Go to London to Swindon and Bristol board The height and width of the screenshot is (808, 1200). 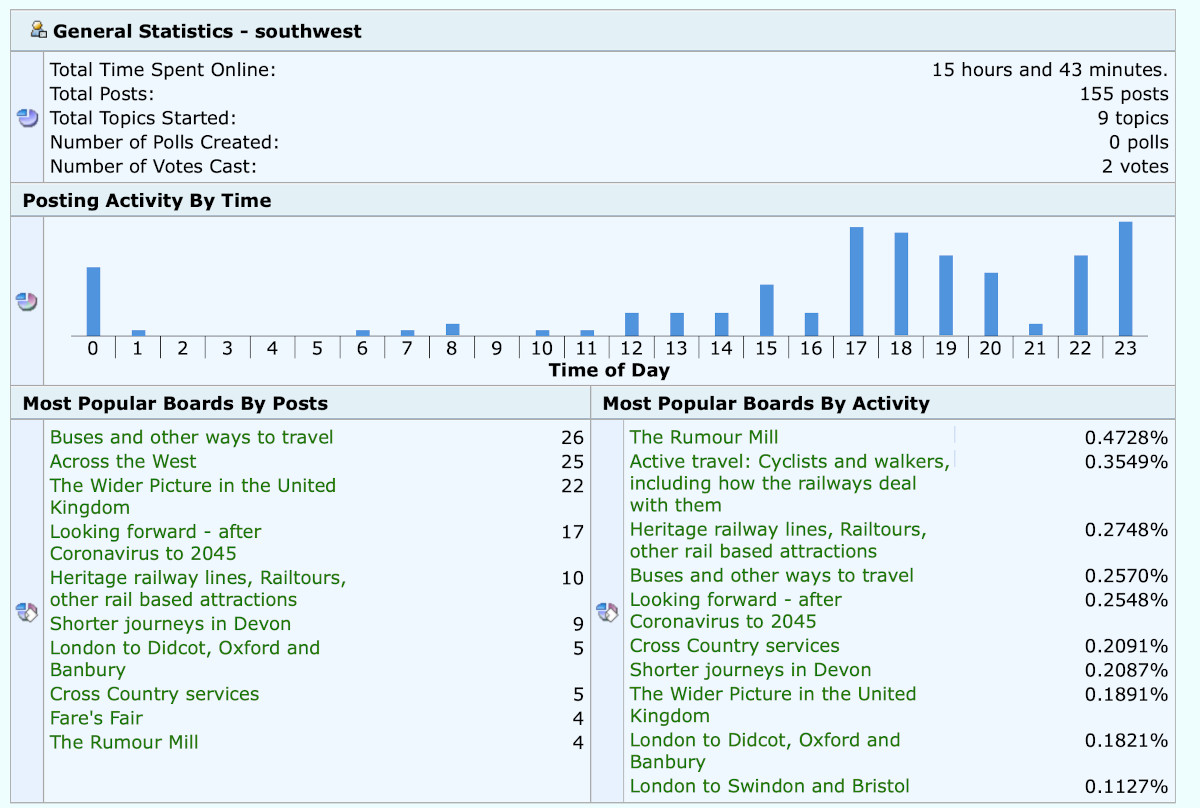tap(769, 786)
